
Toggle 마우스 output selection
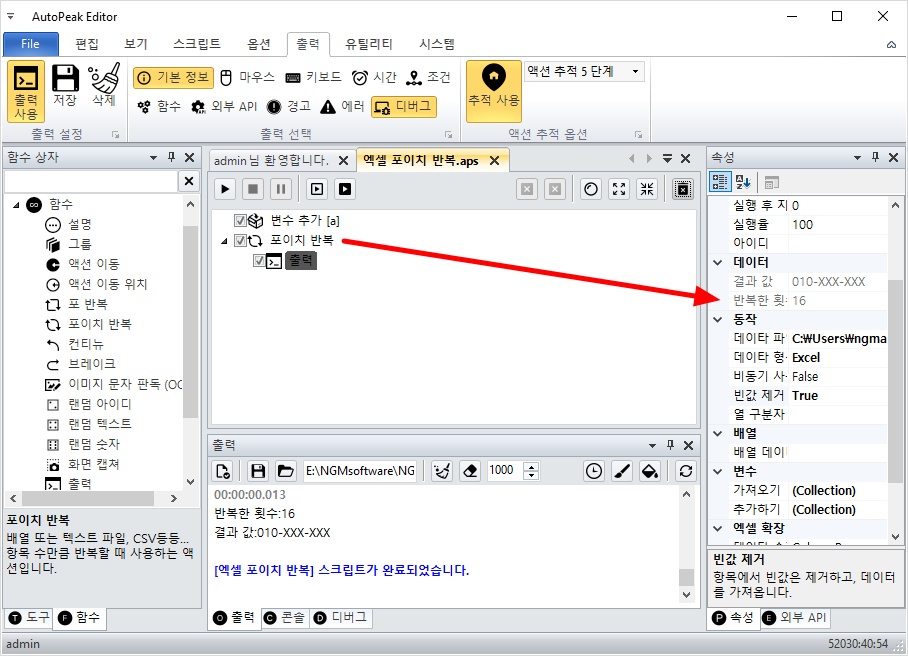click(247, 78)
